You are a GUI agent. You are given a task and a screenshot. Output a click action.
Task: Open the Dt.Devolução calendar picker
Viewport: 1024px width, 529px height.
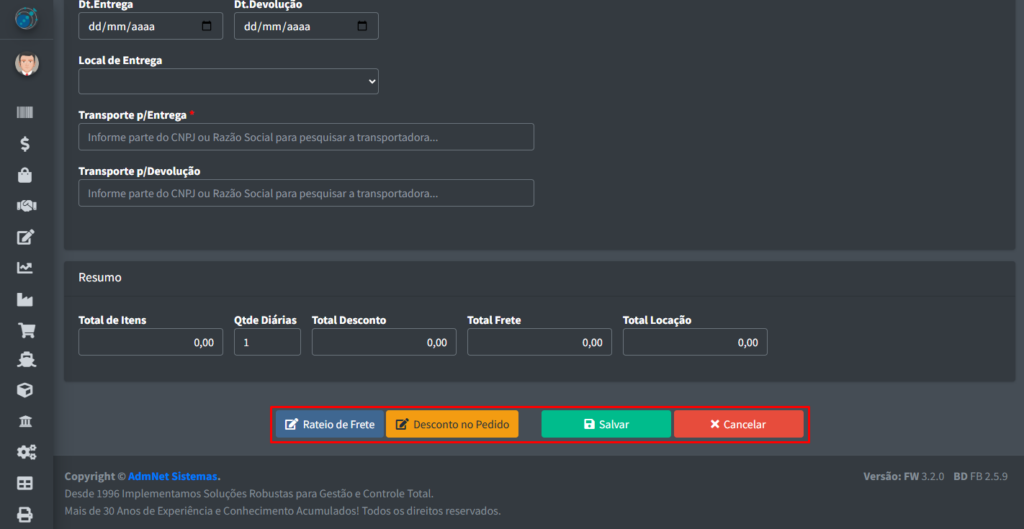click(362, 26)
